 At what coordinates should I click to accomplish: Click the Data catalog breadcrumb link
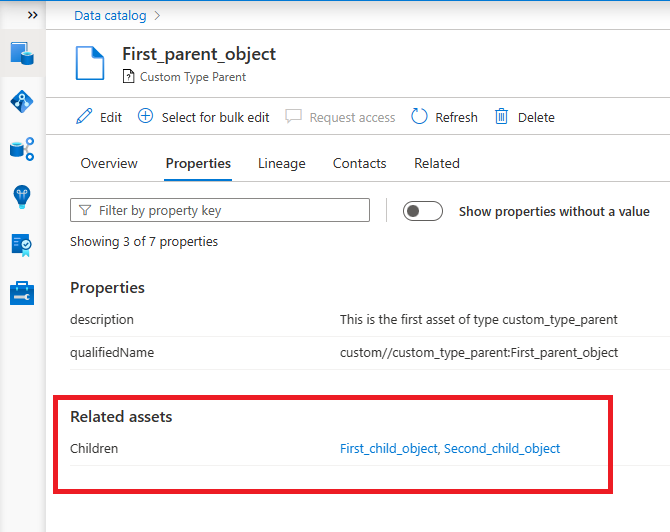point(110,15)
